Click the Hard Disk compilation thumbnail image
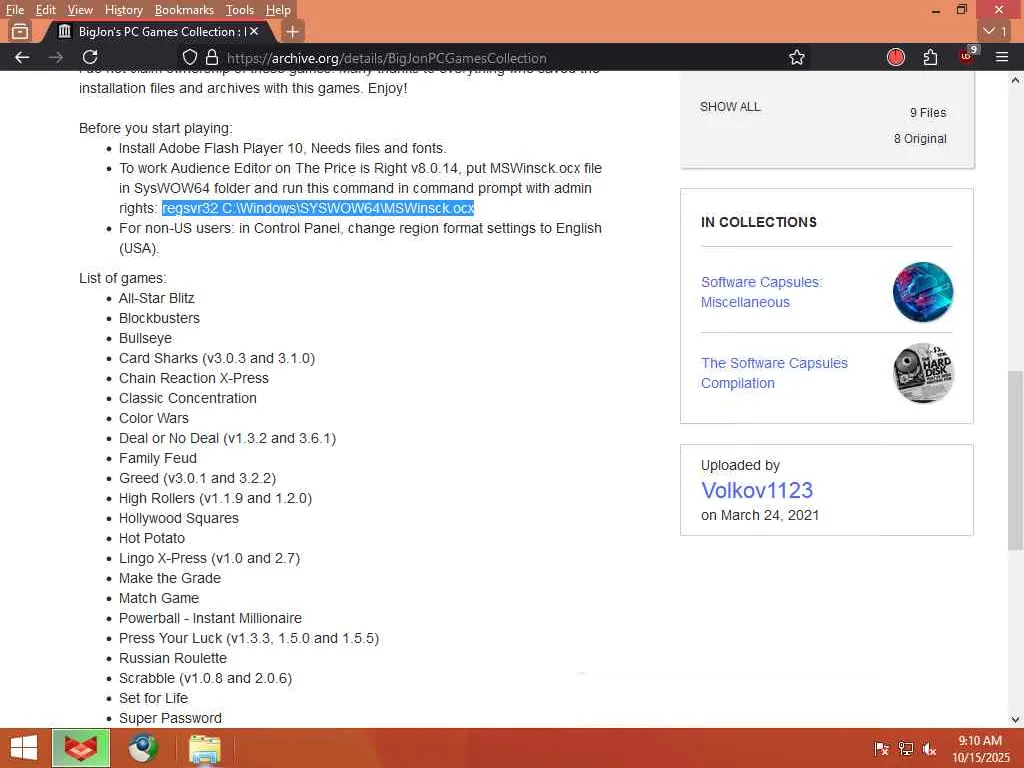The height and width of the screenshot is (768, 1024). click(923, 373)
